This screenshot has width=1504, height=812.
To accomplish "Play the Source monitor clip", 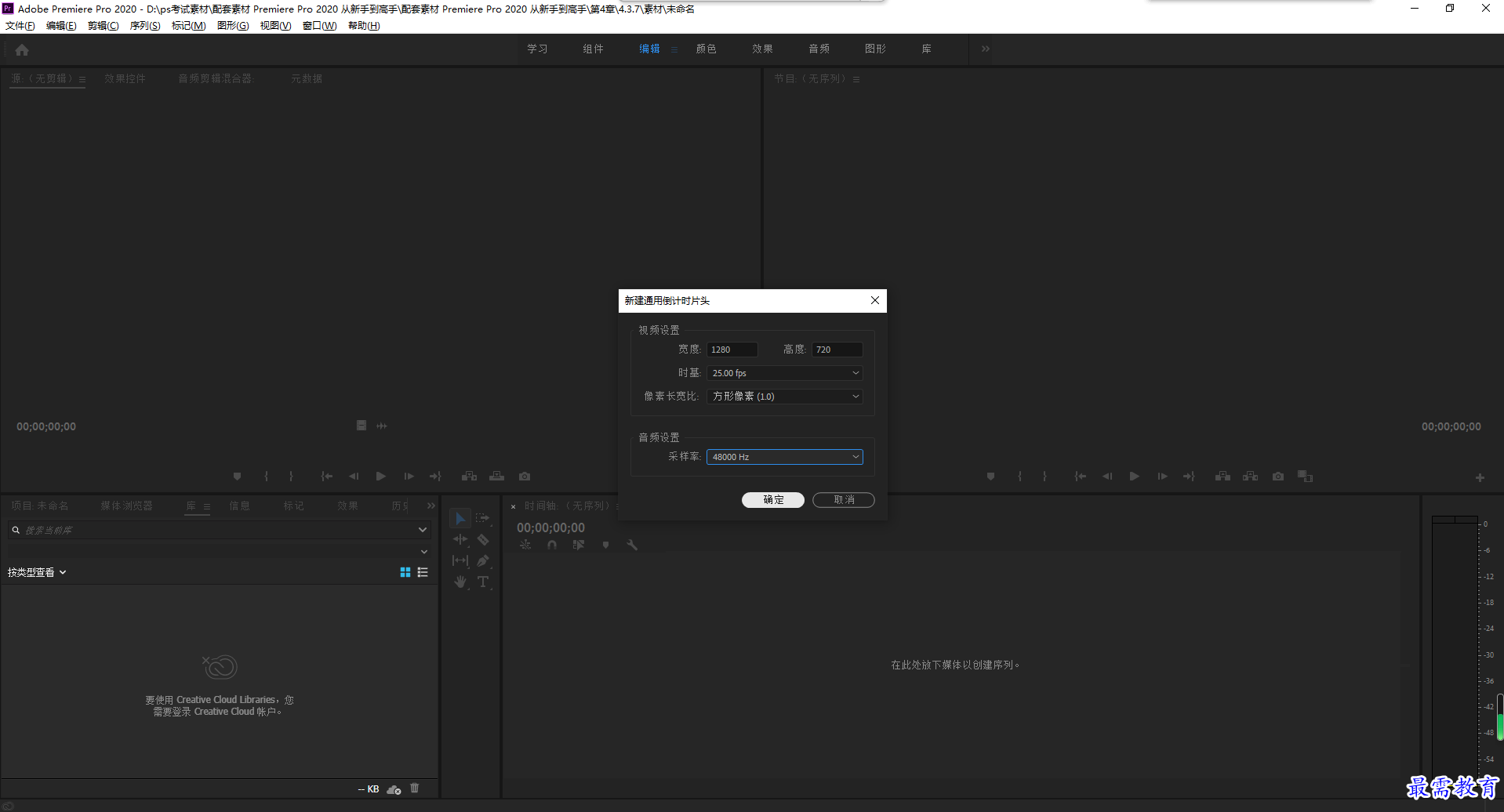I will coord(381,476).
